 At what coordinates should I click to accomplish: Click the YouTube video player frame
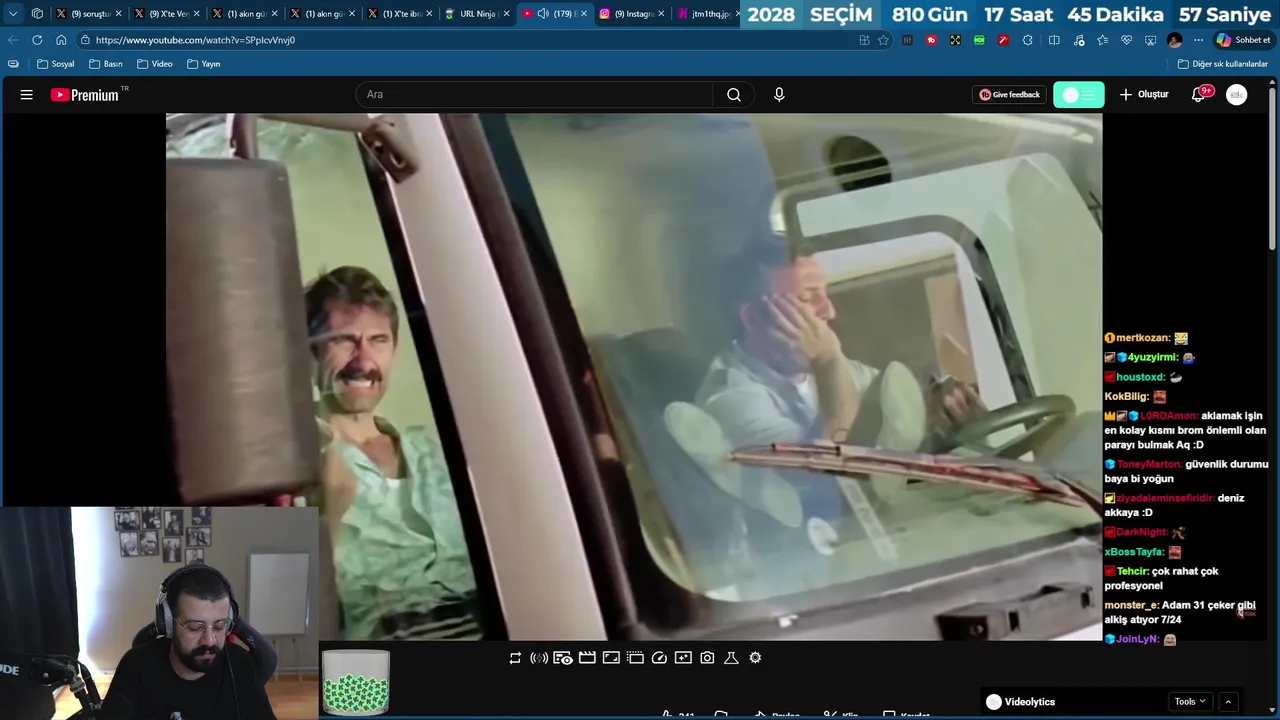click(x=634, y=376)
